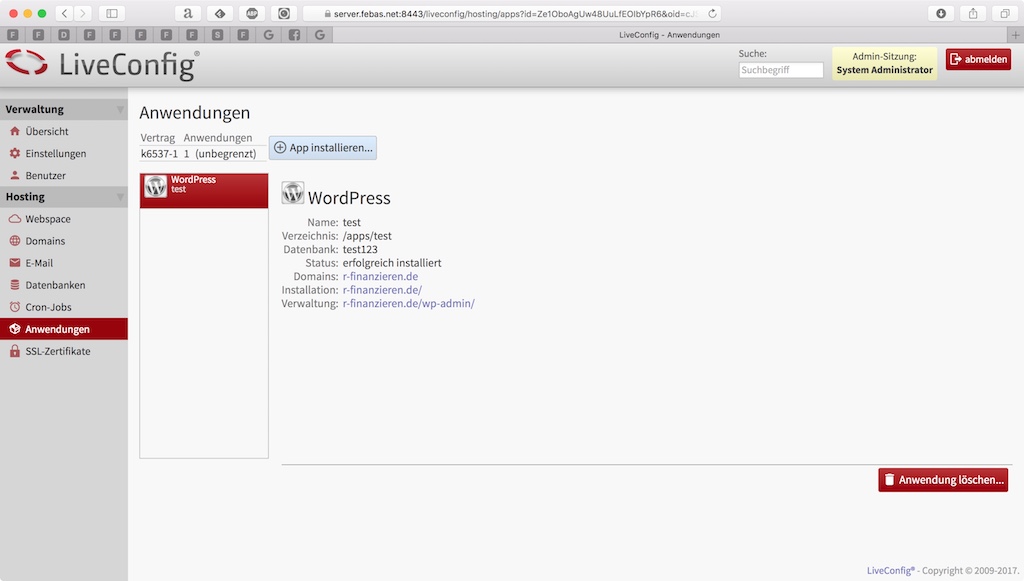Open the Installation link r-finanzieren.de/
The height and width of the screenshot is (581, 1024).
click(382, 290)
